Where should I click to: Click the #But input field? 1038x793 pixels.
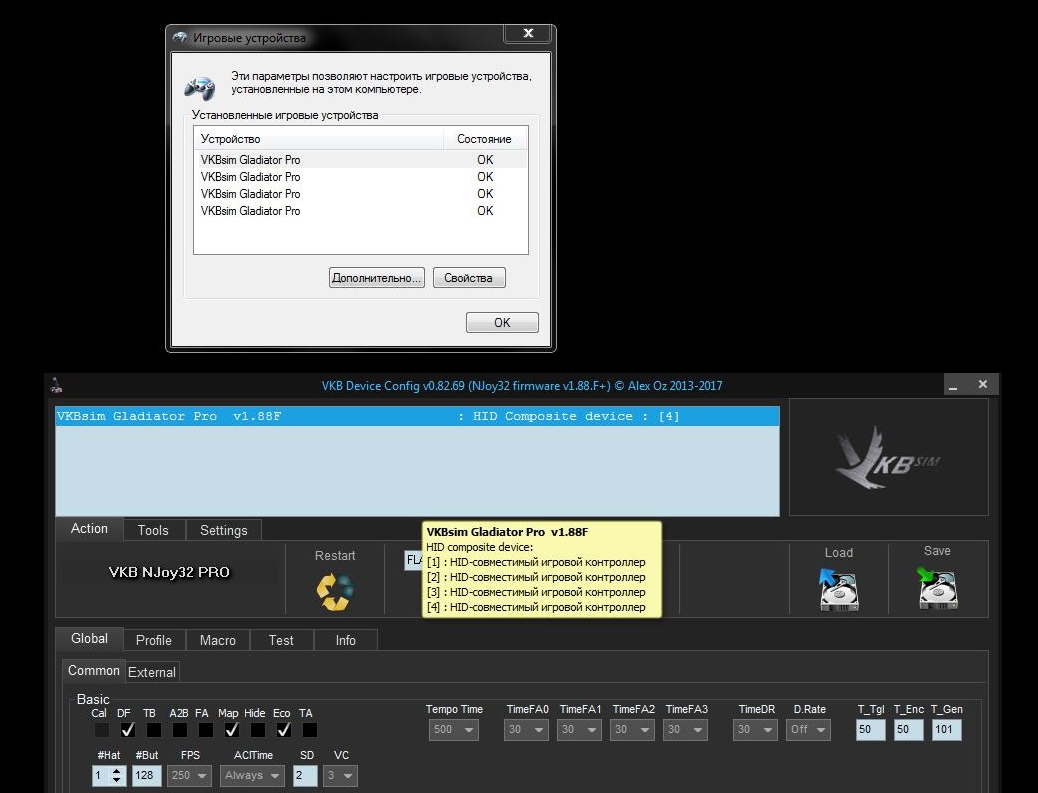pos(147,775)
